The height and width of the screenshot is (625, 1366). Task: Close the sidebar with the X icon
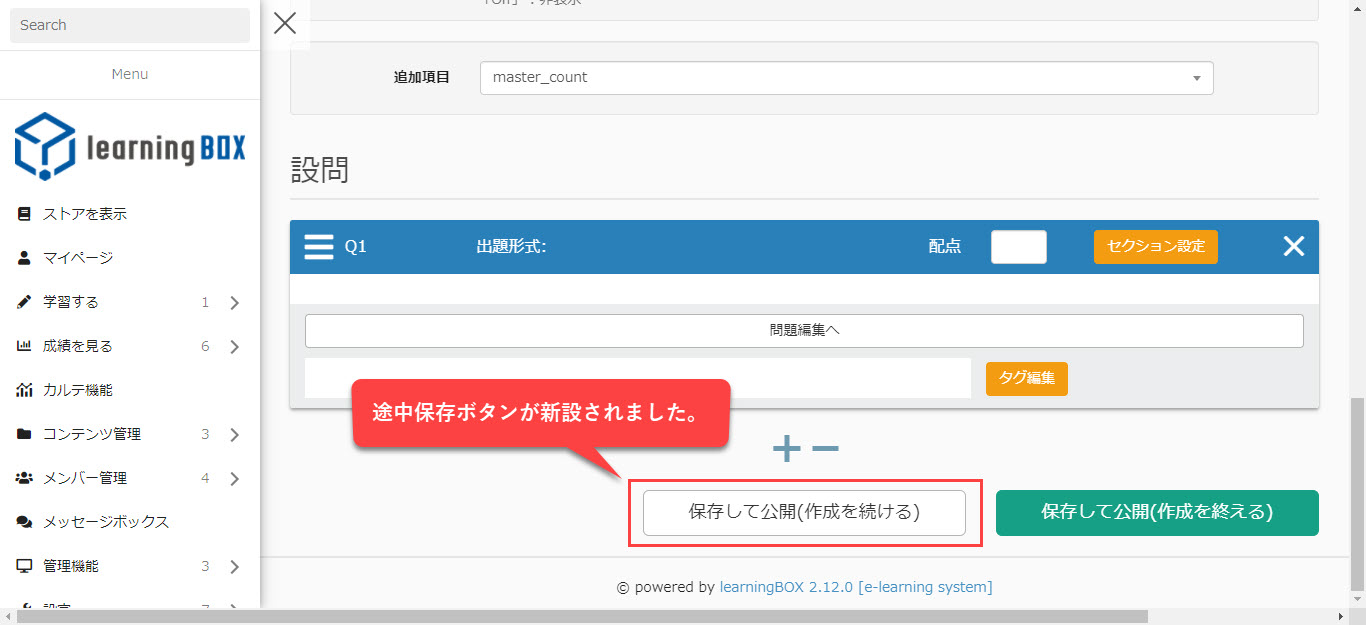285,24
